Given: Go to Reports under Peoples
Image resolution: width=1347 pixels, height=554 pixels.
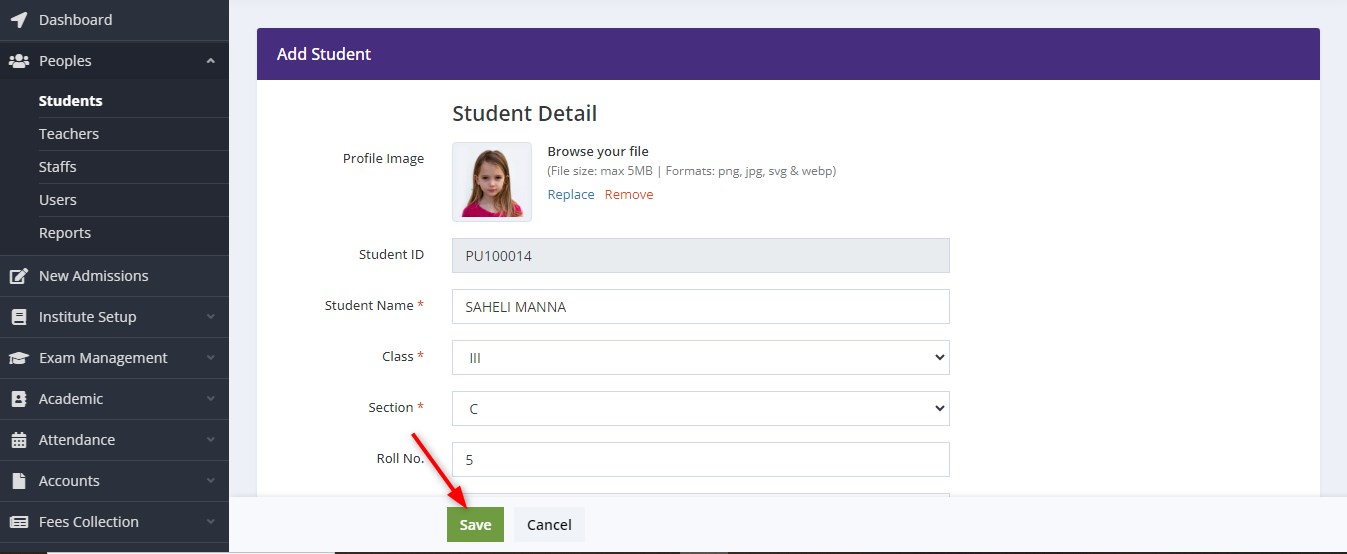Looking at the screenshot, I should pos(65,233).
